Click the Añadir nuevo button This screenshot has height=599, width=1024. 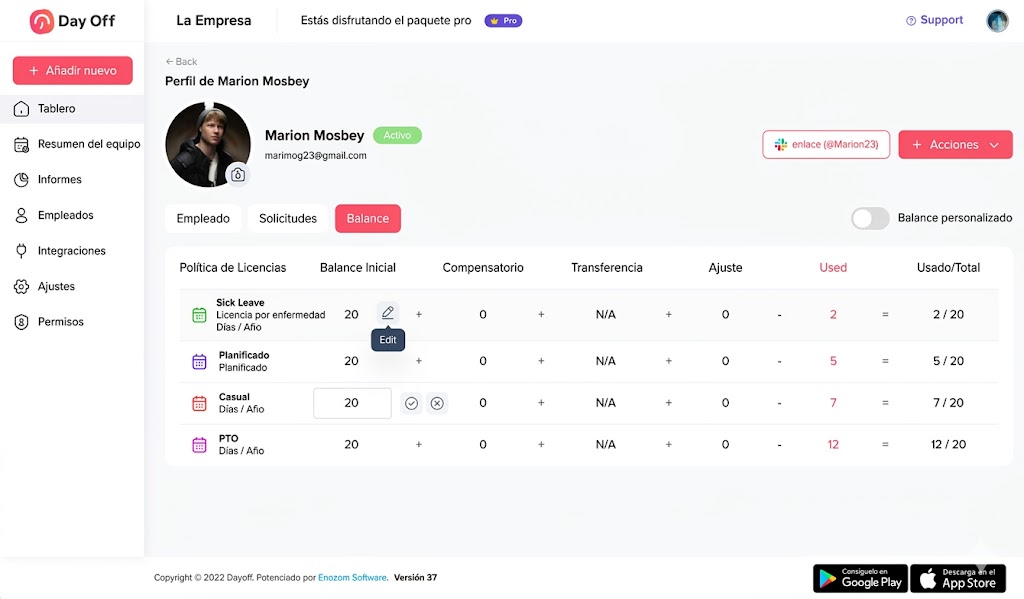(x=72, y=71)
